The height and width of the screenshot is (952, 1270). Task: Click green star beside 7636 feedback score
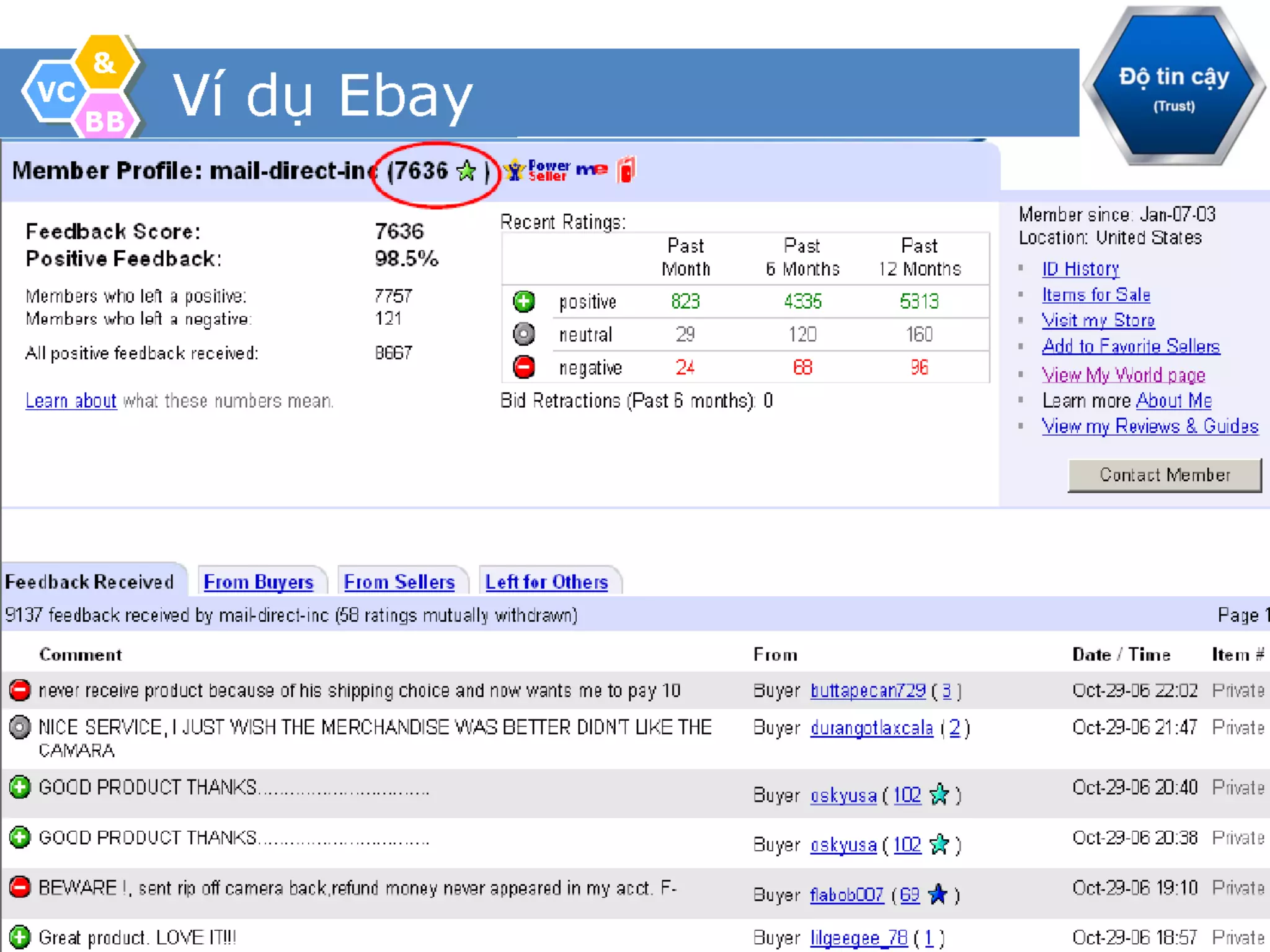(x=466, y=171)
